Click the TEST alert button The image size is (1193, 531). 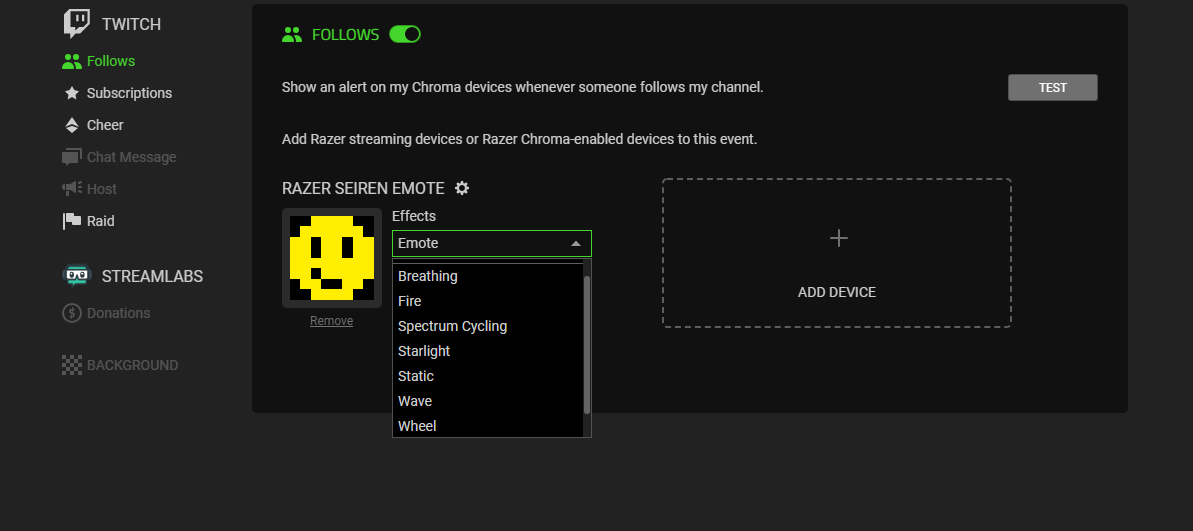[1053, 87]
